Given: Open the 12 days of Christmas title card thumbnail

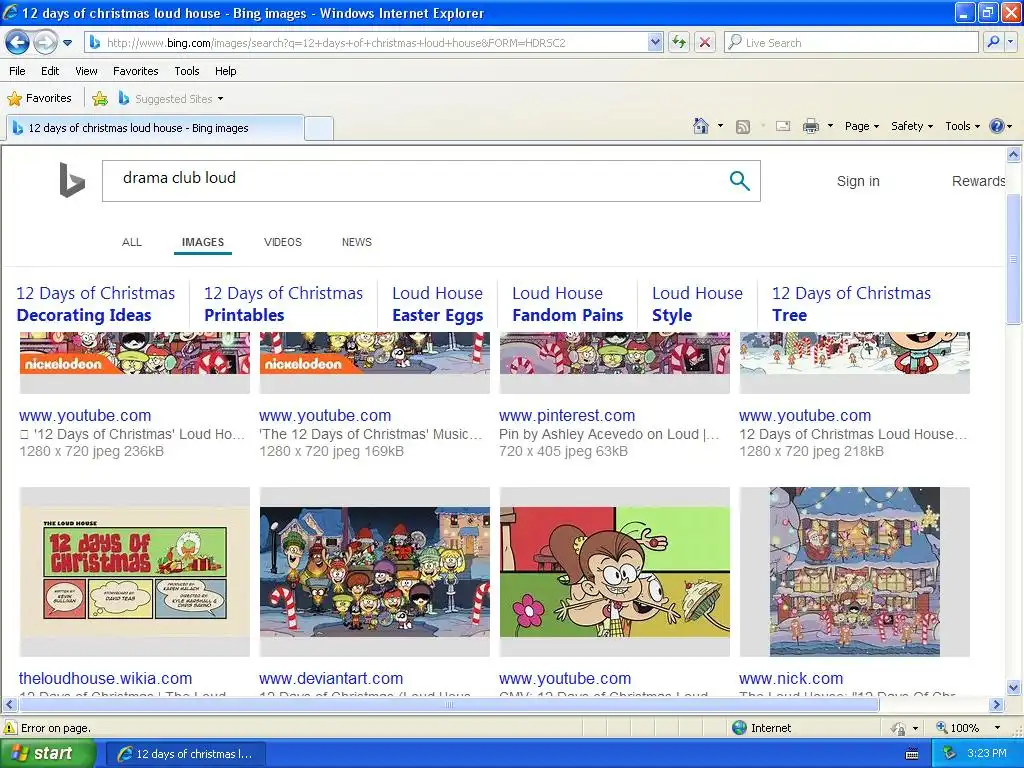Looking at the screenshot, I should pyautogui.click(x=135, y=571).
